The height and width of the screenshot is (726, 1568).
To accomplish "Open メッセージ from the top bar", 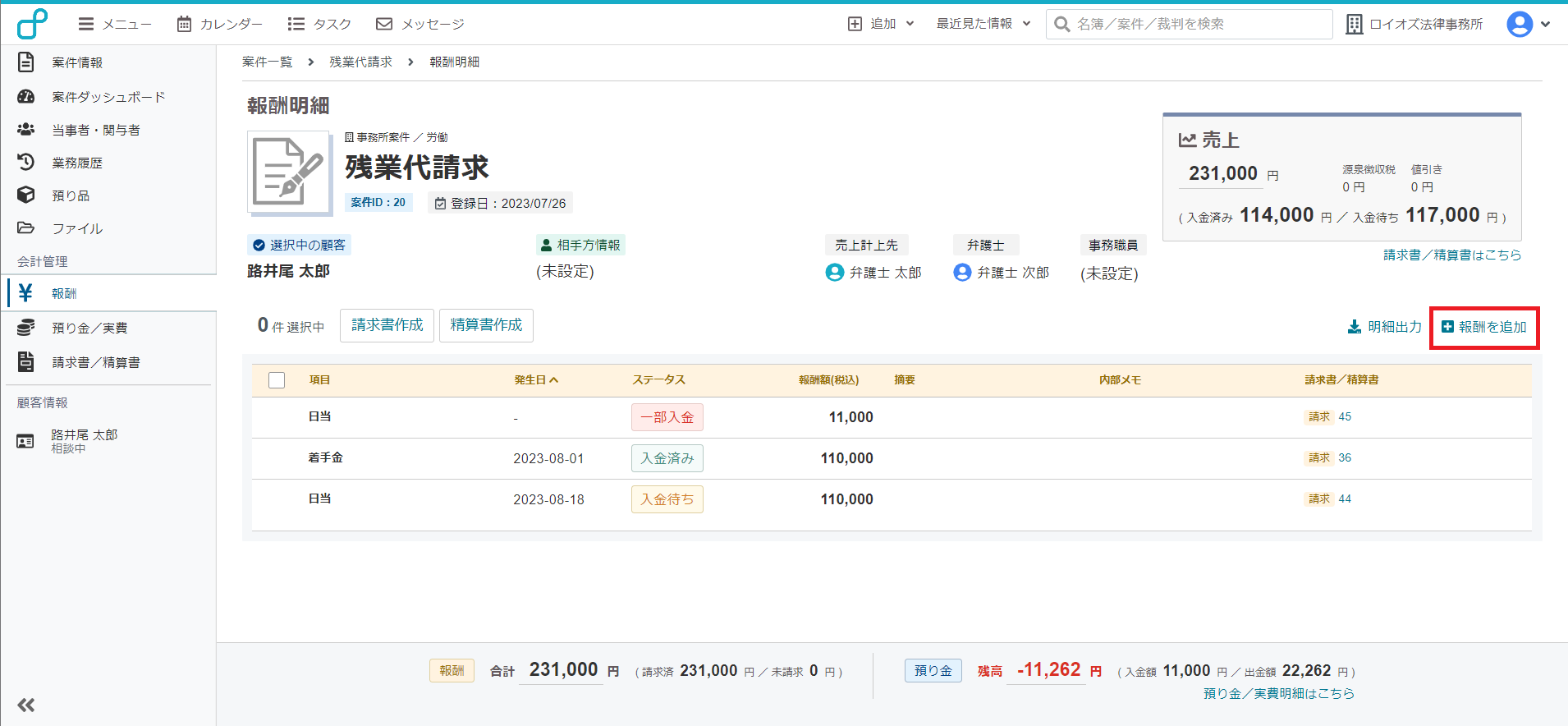I will (x=420, y=24).
